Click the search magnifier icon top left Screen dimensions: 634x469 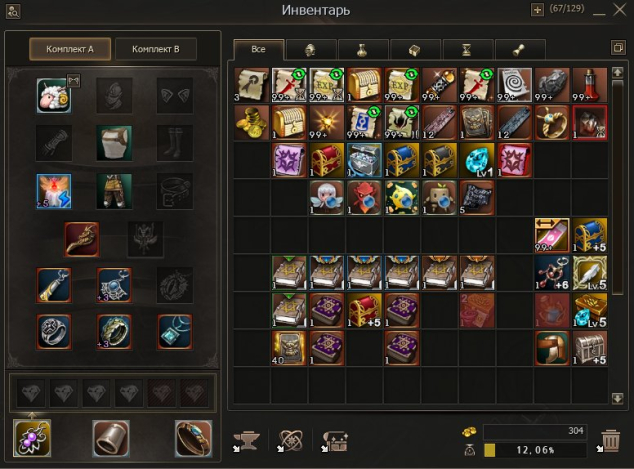[13, 11]
